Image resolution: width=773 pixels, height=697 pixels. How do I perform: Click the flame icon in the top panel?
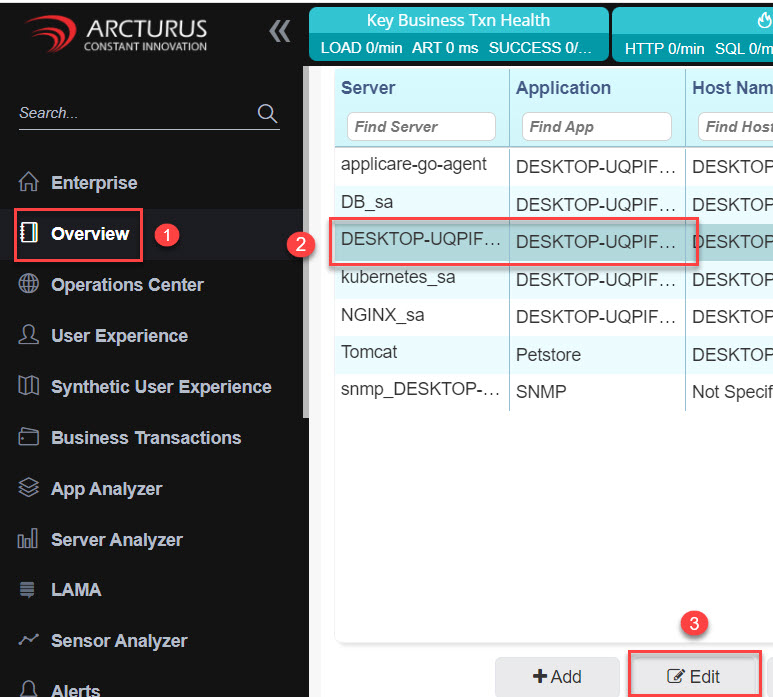(764, 20)
